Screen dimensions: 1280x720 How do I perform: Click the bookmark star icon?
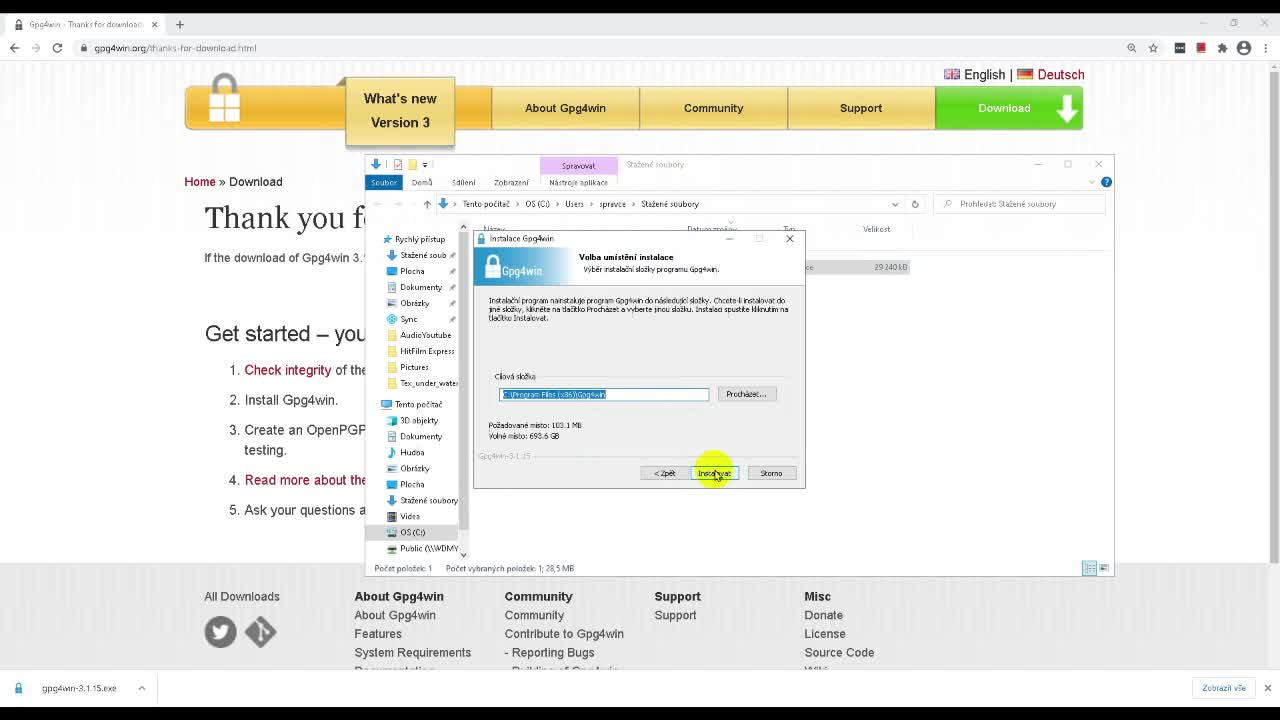[x=1153, y=48]
